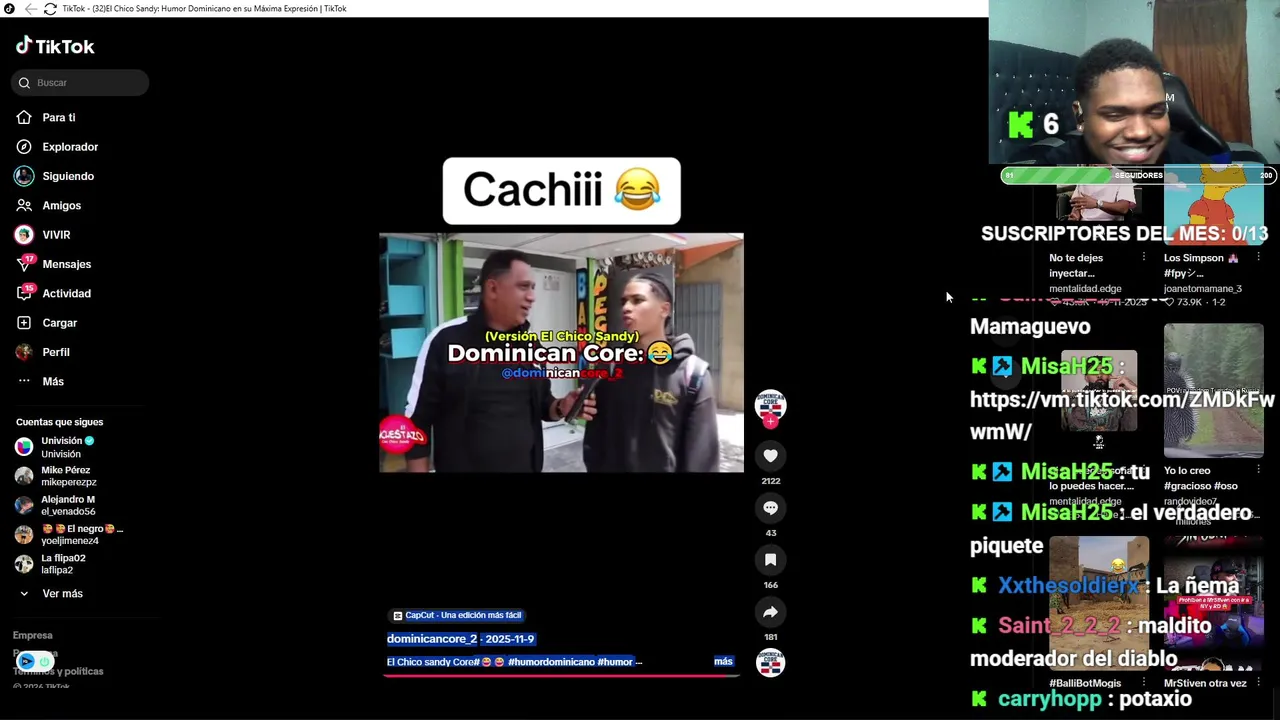Open the Univisión followed account
Viewport: 1280px width, 720px height.
point(70,447)
